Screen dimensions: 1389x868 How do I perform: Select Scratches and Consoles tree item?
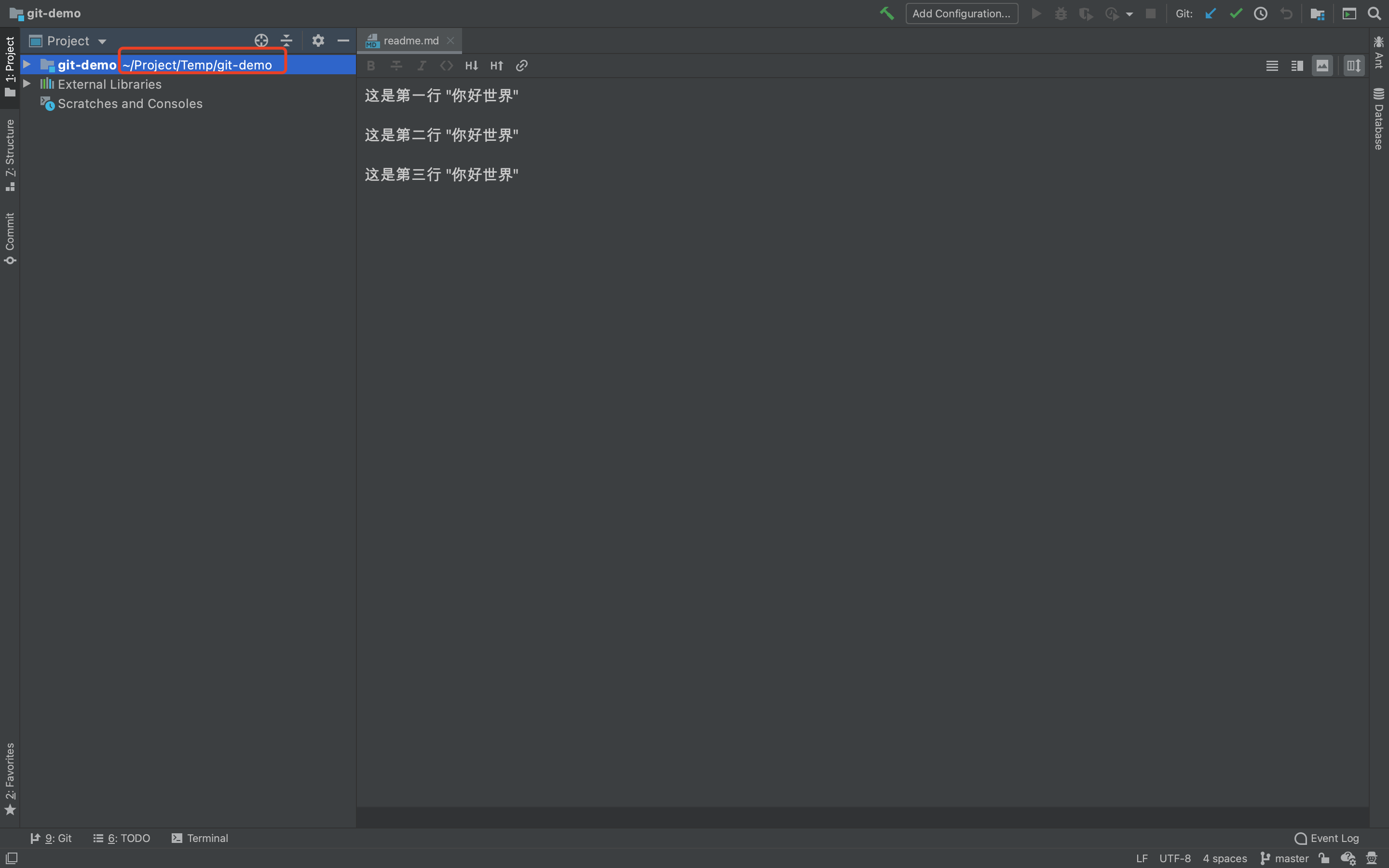click(x=130, y=104)
